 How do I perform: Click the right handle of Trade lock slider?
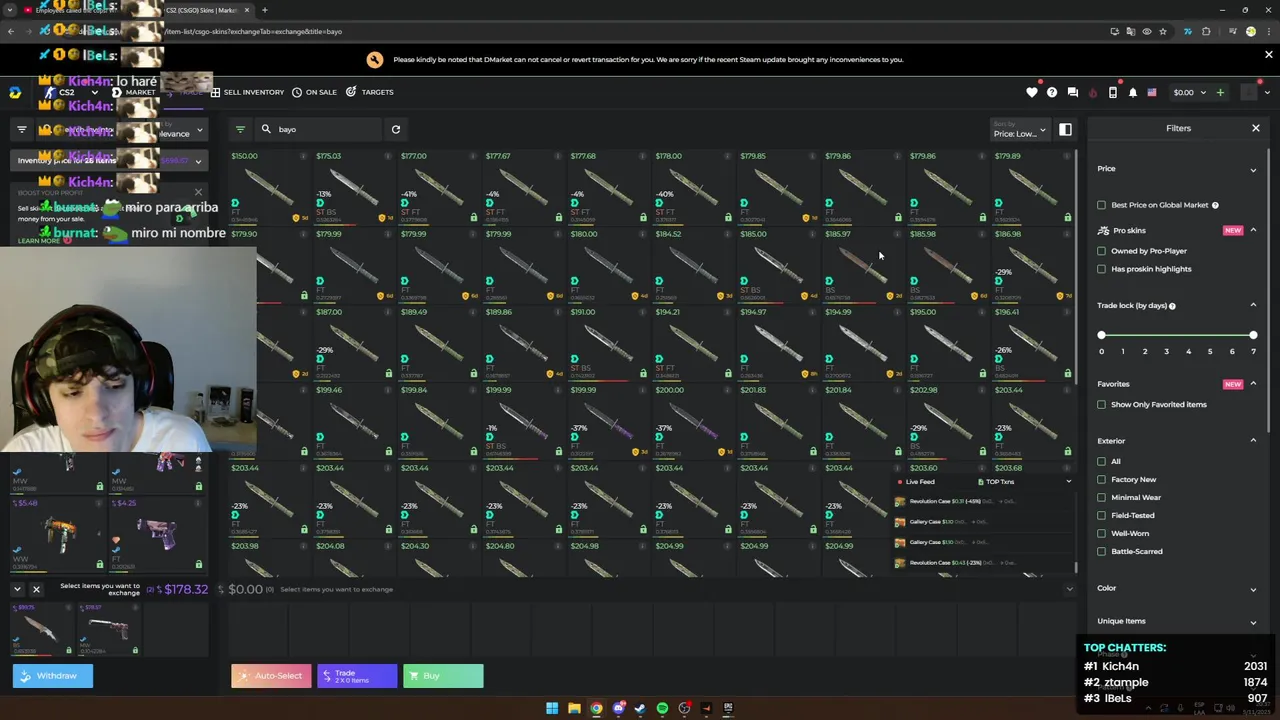pyautogui.click(x=1253, y=335)
